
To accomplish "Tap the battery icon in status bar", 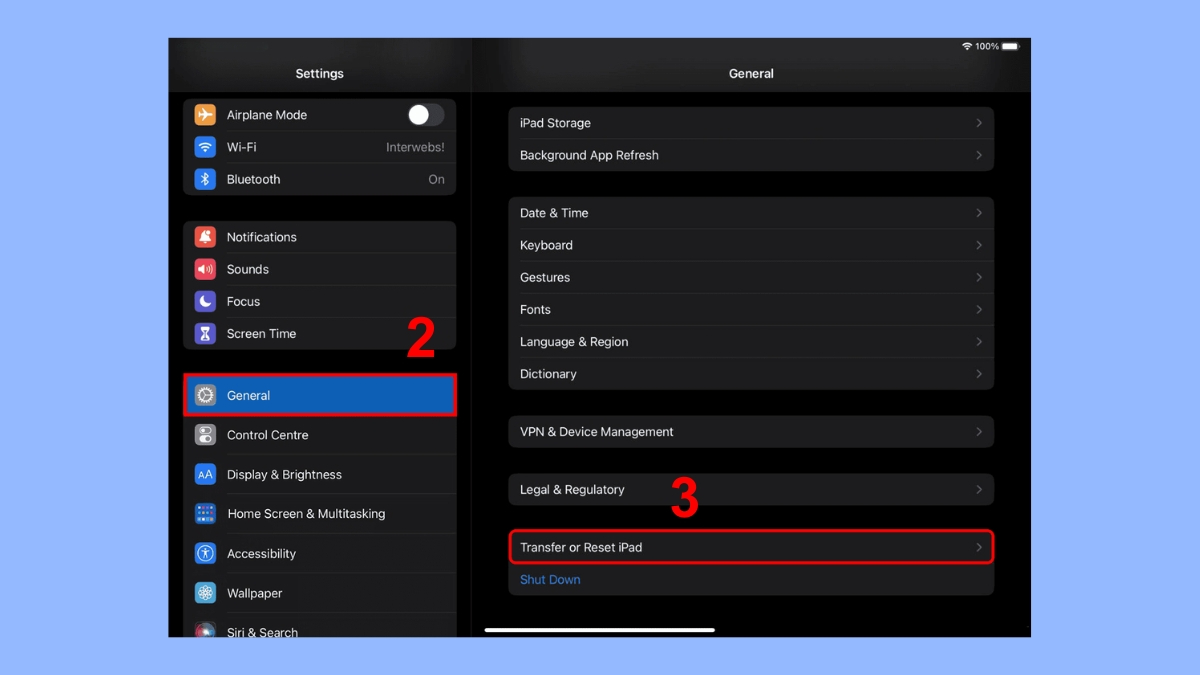I will click(1011, 47).
